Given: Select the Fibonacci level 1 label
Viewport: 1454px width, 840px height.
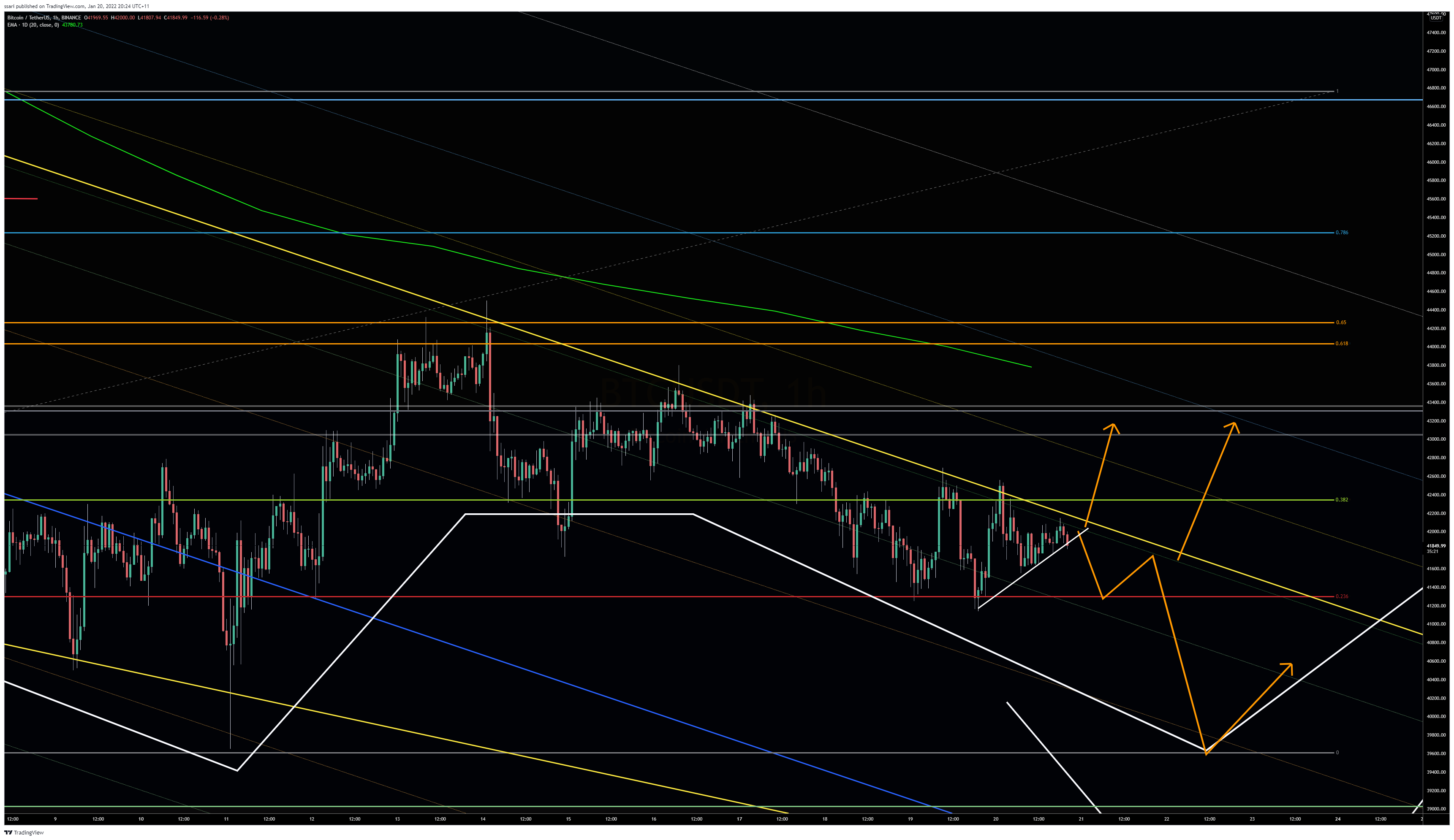Looking at the screenshot, I should point(1337,91).
